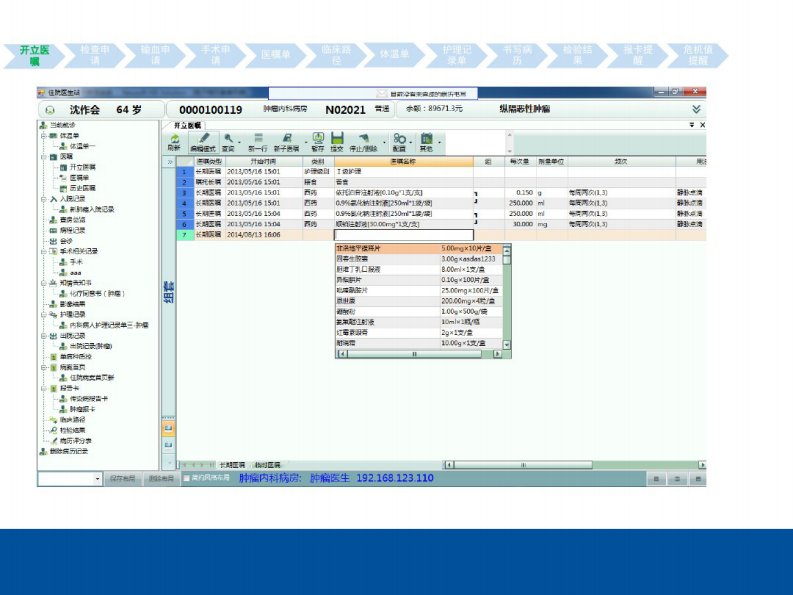The image size is (793, 595).
Task: Click the 刷新 refresh icon in toolbar
Action: pyautogui.click(x=175, y=141)
